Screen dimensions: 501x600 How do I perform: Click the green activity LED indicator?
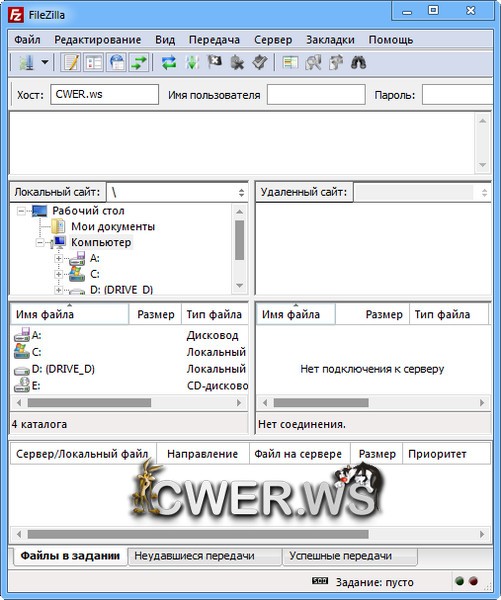459,581
